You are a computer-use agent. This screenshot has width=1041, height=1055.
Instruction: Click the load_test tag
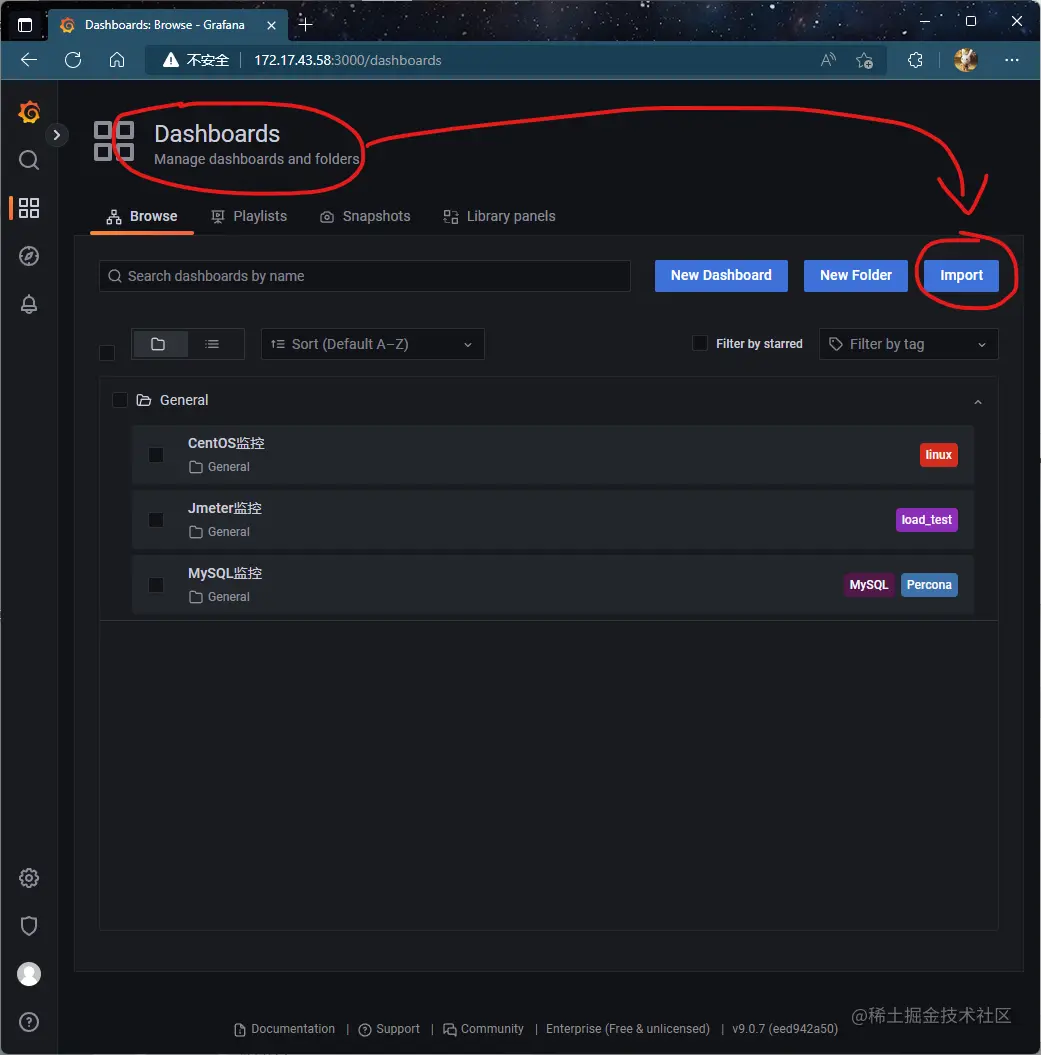[x=926, y=520]
